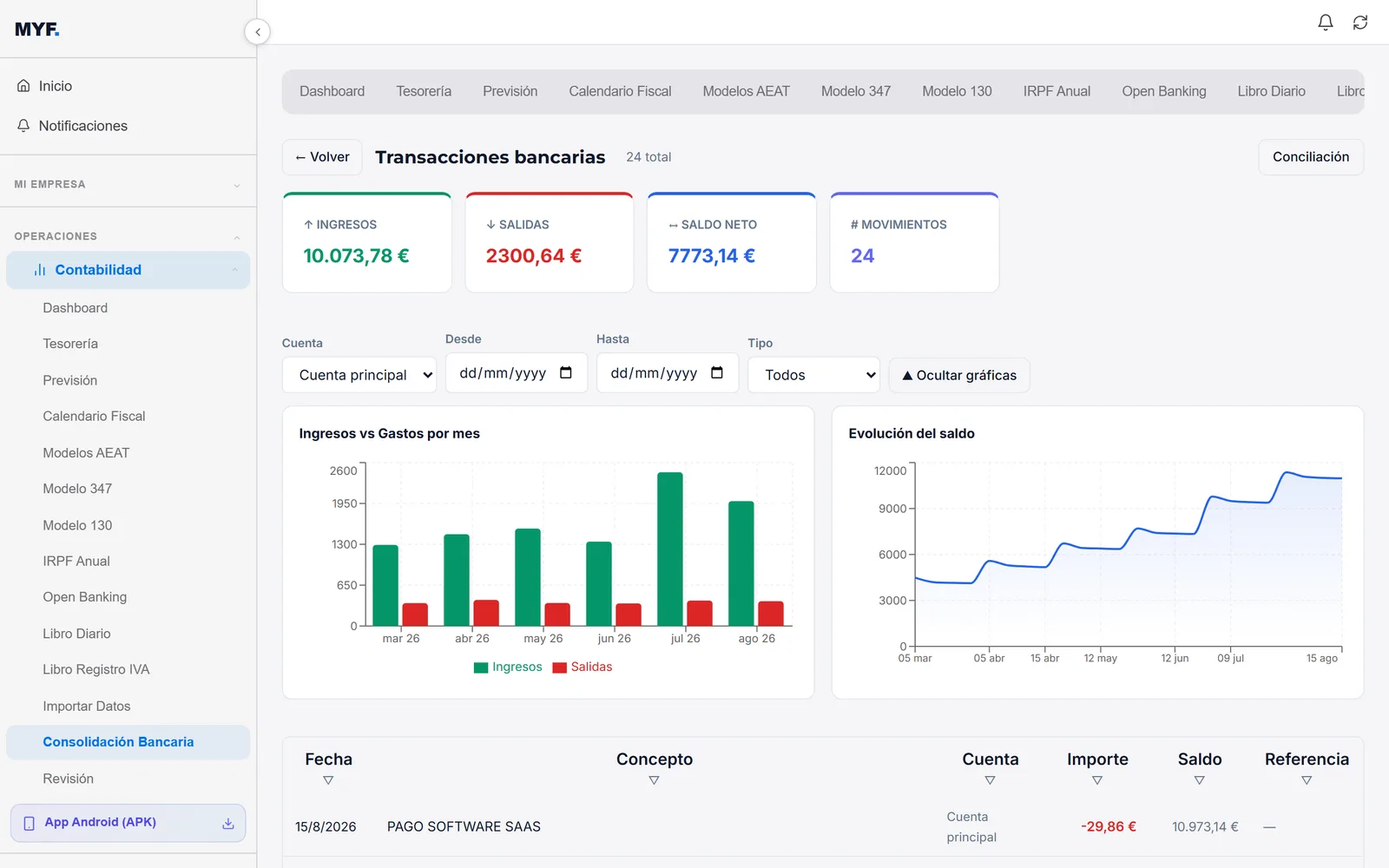Click the bar-chart icon beside Contabilidad
The width and height of the screenshot is (1389, 868).
click(39, 270)
